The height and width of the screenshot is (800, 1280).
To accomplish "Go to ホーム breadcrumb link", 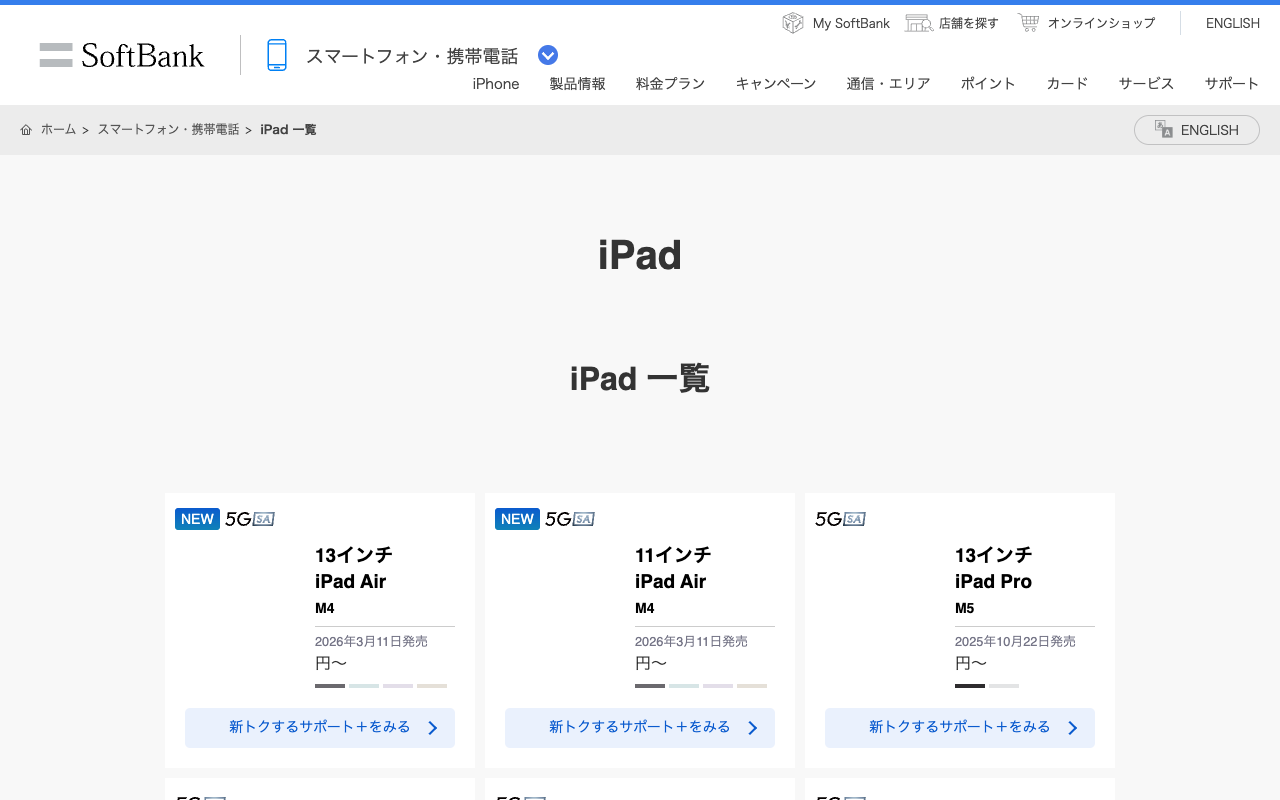I will [x=58, y=130].
